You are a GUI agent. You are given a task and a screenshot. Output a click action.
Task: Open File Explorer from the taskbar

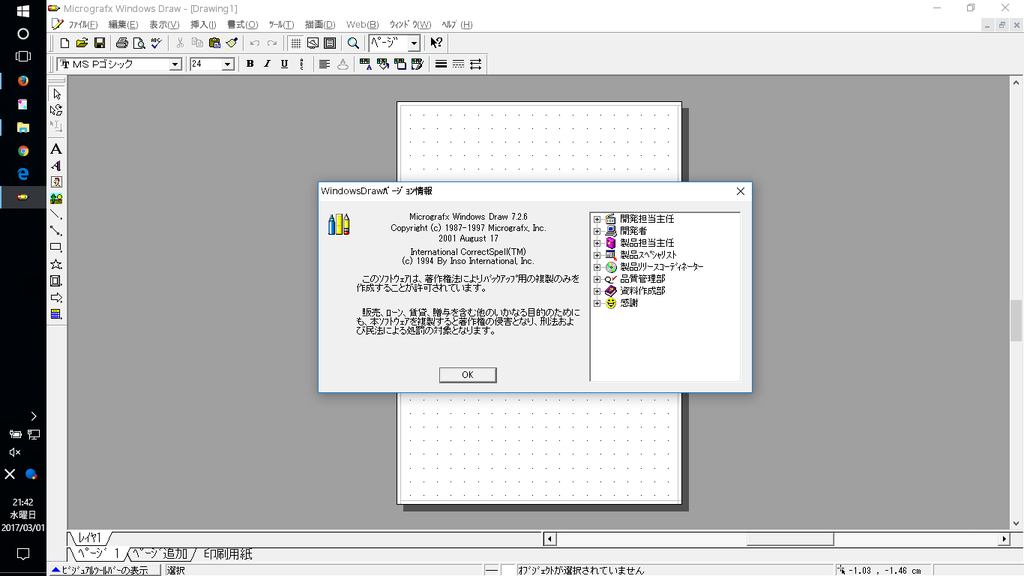pos(23,127)
